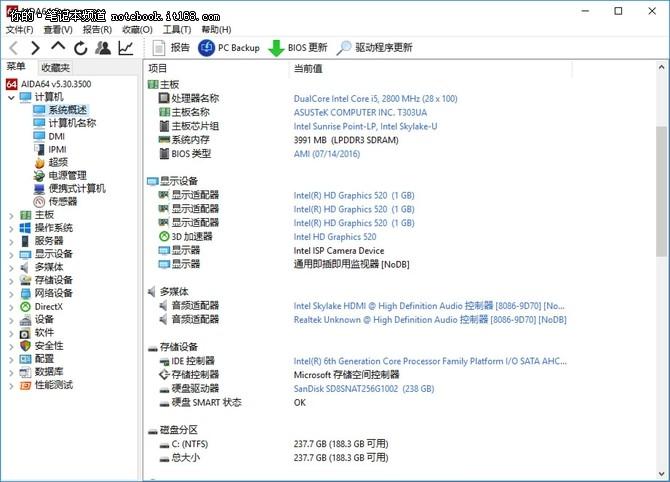Expand the DirectX tree node
This screenshot has height=482, width=670.
coord(10,306)
